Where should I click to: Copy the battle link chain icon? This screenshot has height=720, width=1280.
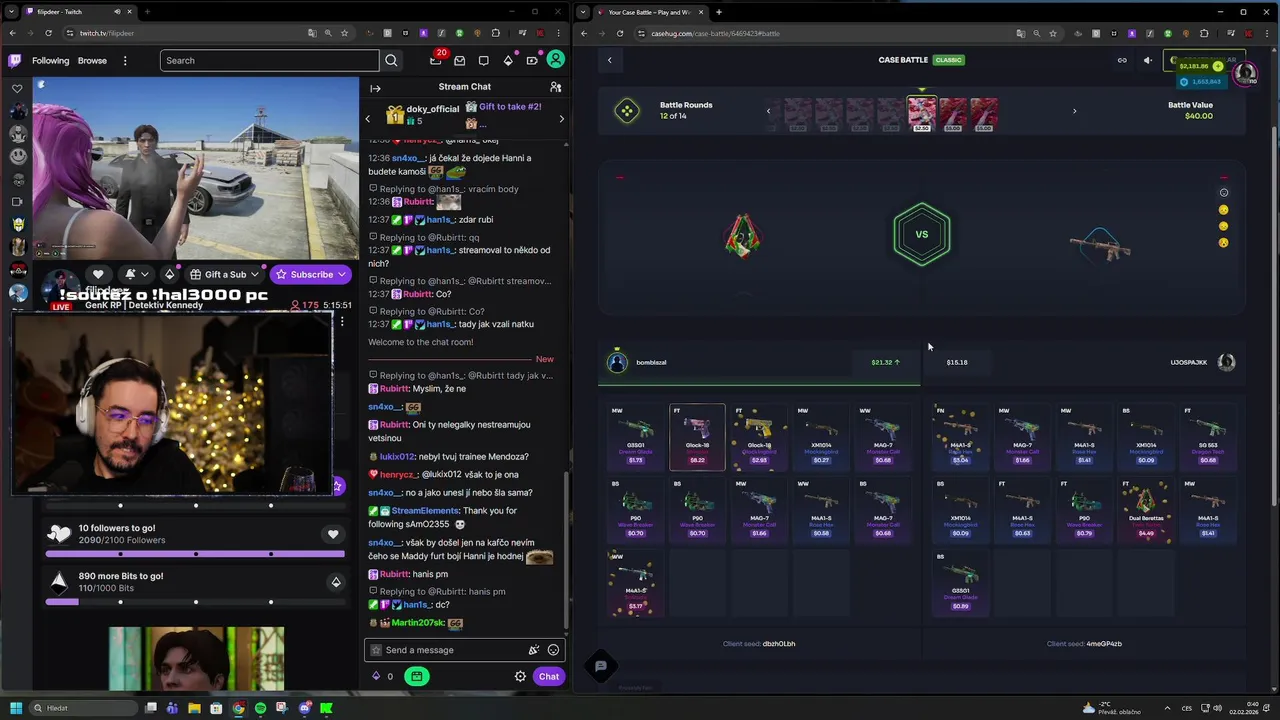[x=1122, y=60]
